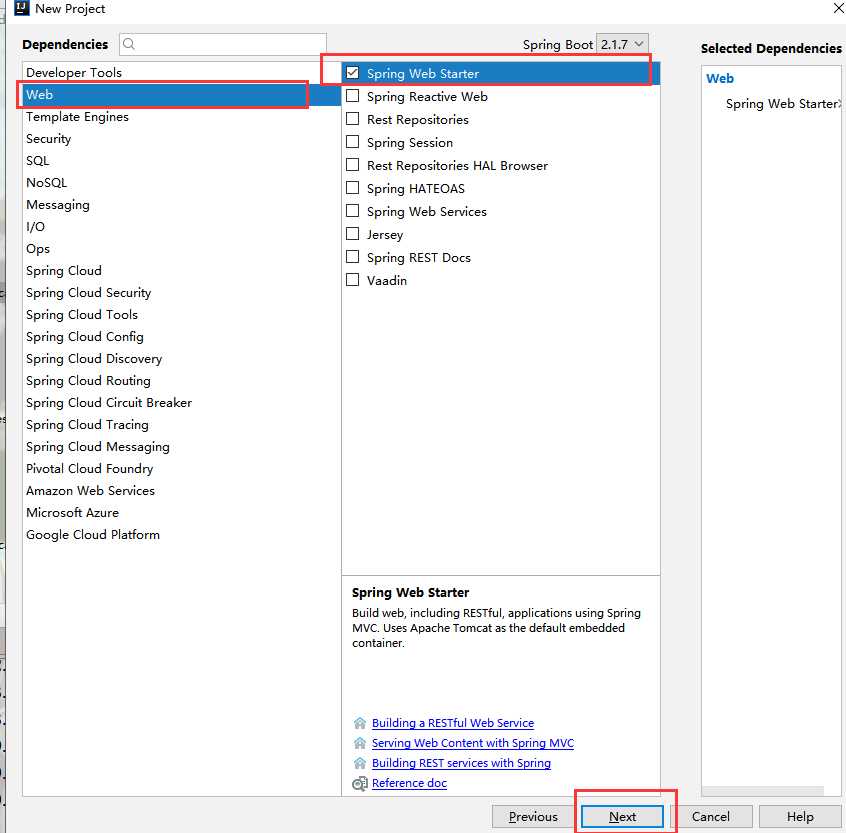
Task: Open the Reference doc link
Action: point(409,783)
